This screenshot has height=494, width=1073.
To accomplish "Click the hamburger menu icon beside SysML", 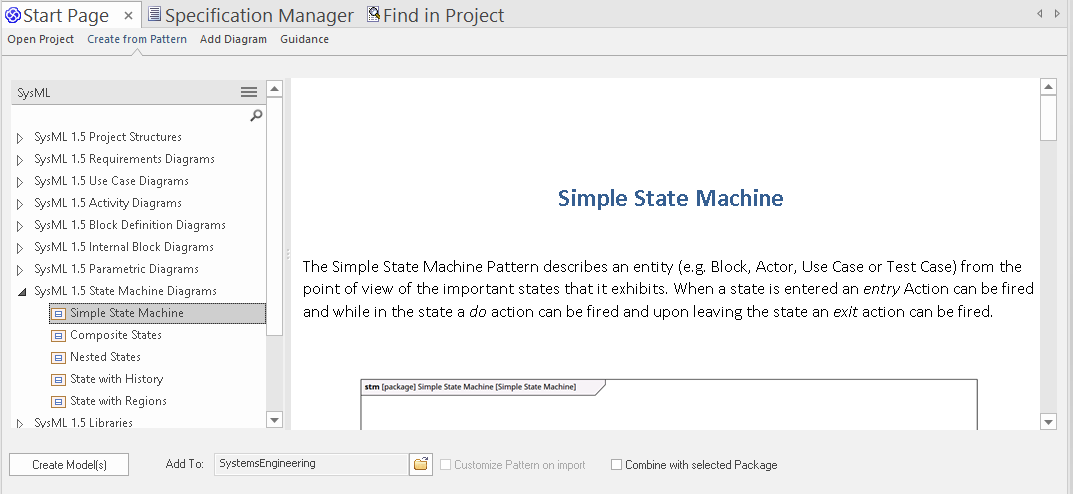I will point(249,92).
